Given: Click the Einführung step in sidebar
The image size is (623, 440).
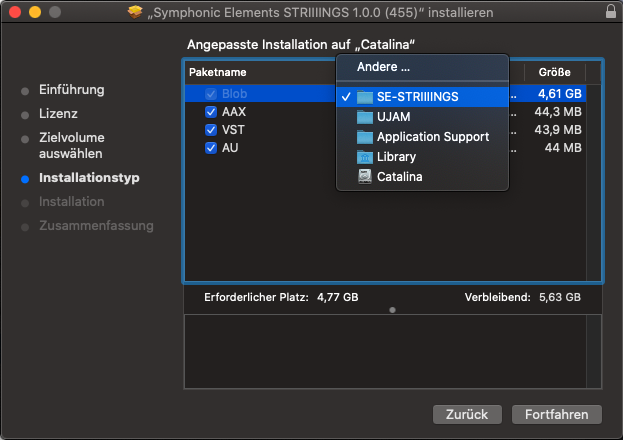Looking at the screenshot, I should click(72, 90).
